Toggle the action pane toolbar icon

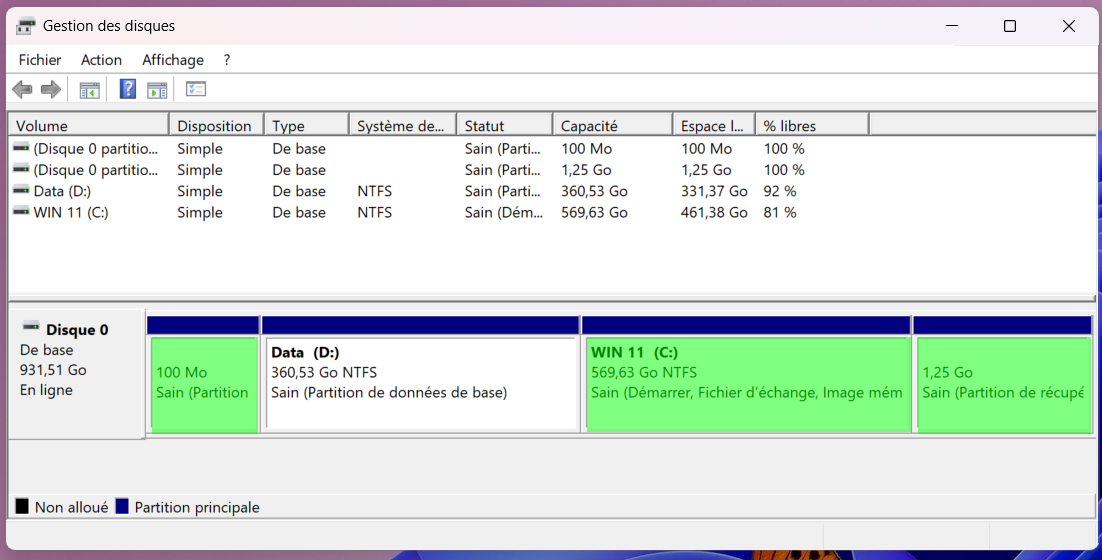click(157, 90)
